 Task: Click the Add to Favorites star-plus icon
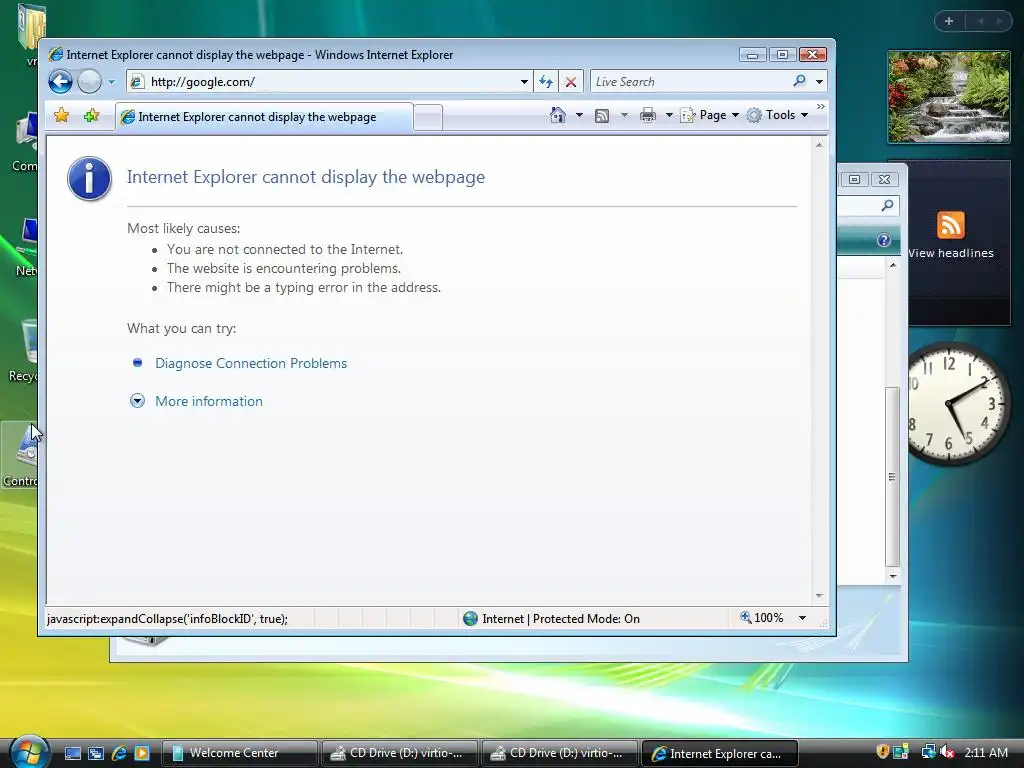91,116
